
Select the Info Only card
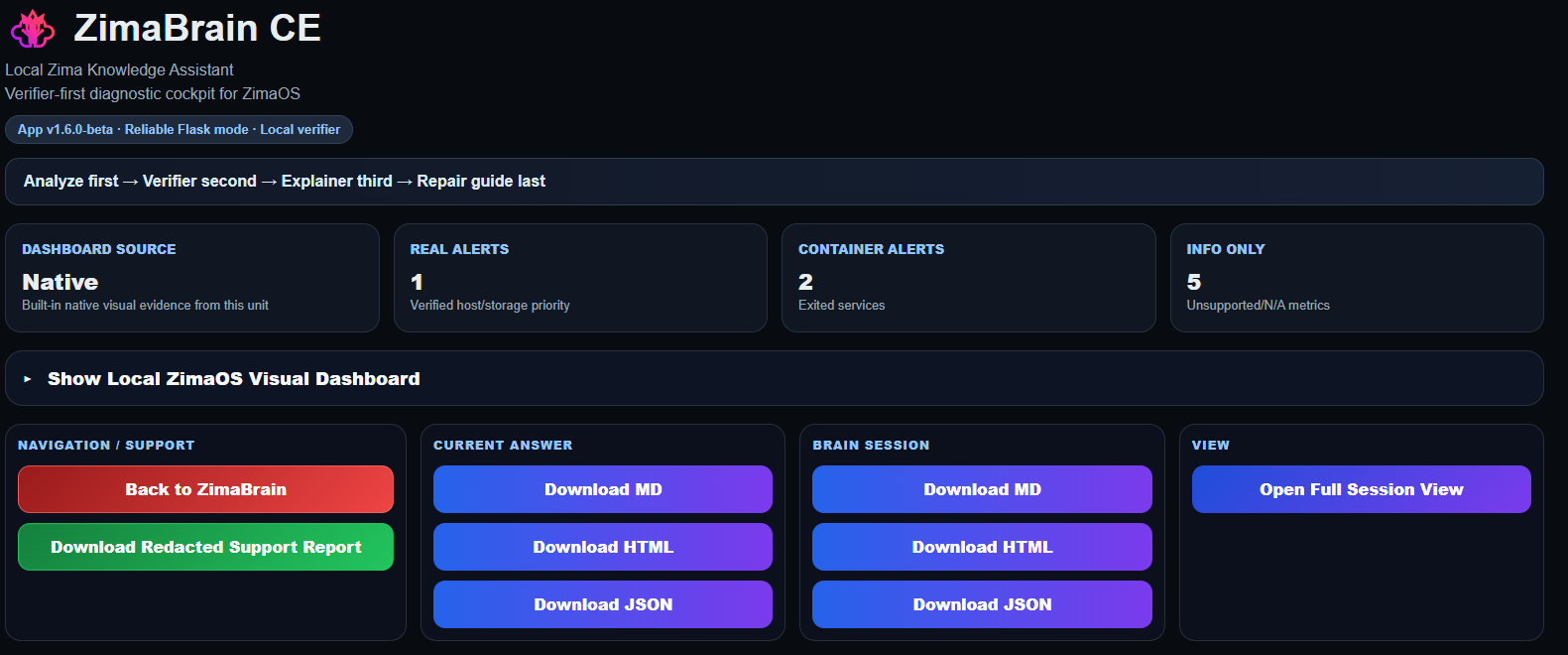pos(1357,278)
